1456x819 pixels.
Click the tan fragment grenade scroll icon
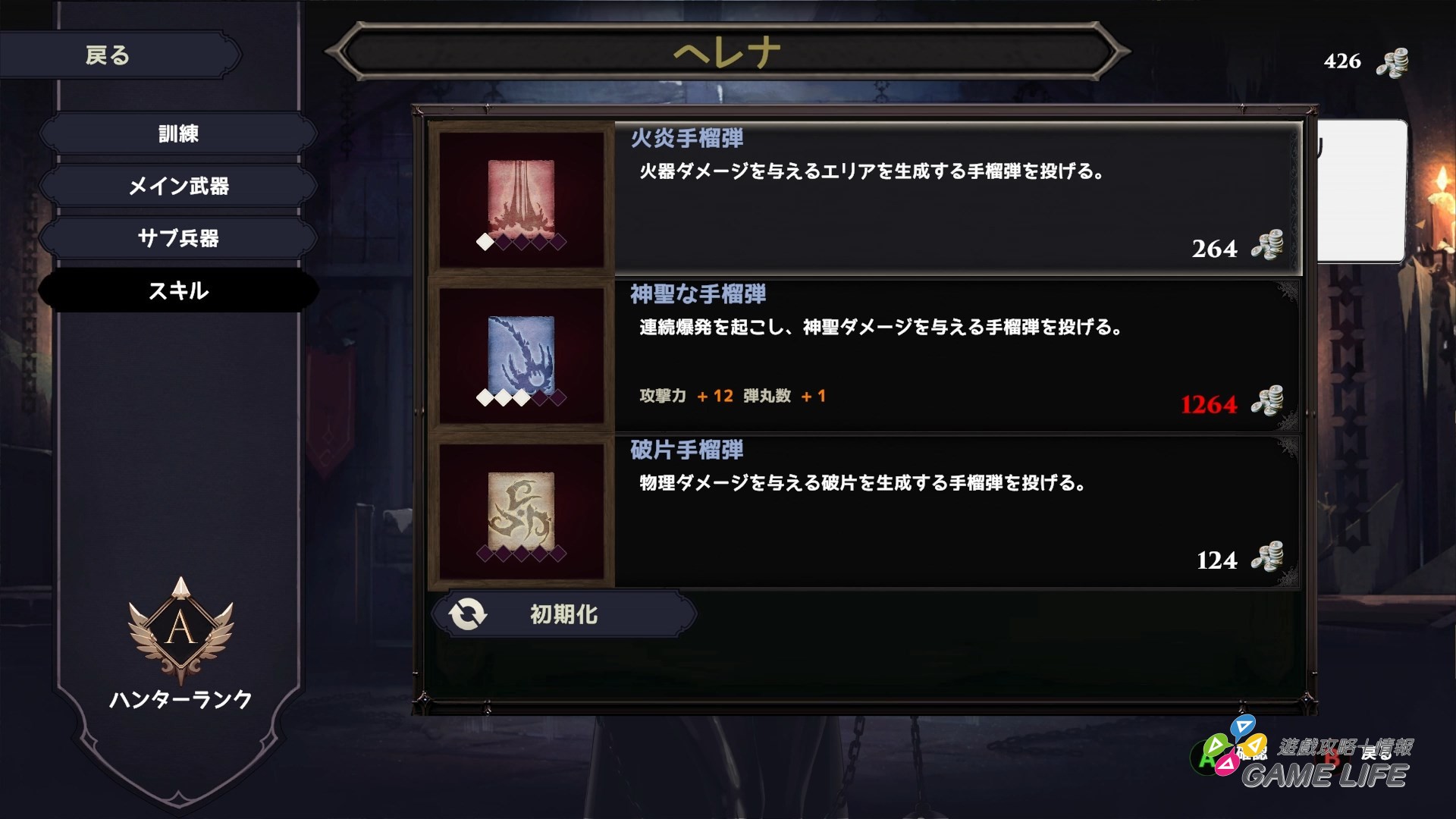click(521, 510)
